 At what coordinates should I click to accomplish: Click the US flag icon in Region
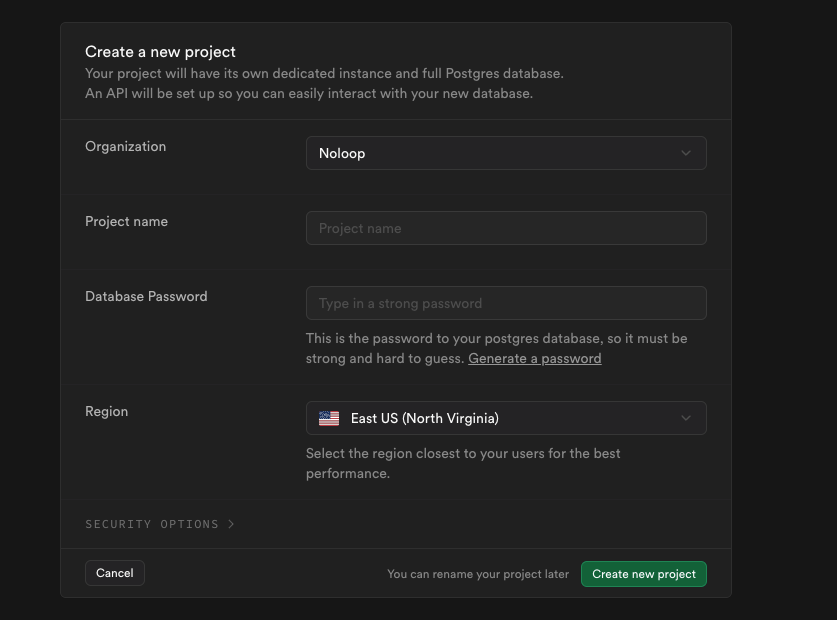point(329,418)
